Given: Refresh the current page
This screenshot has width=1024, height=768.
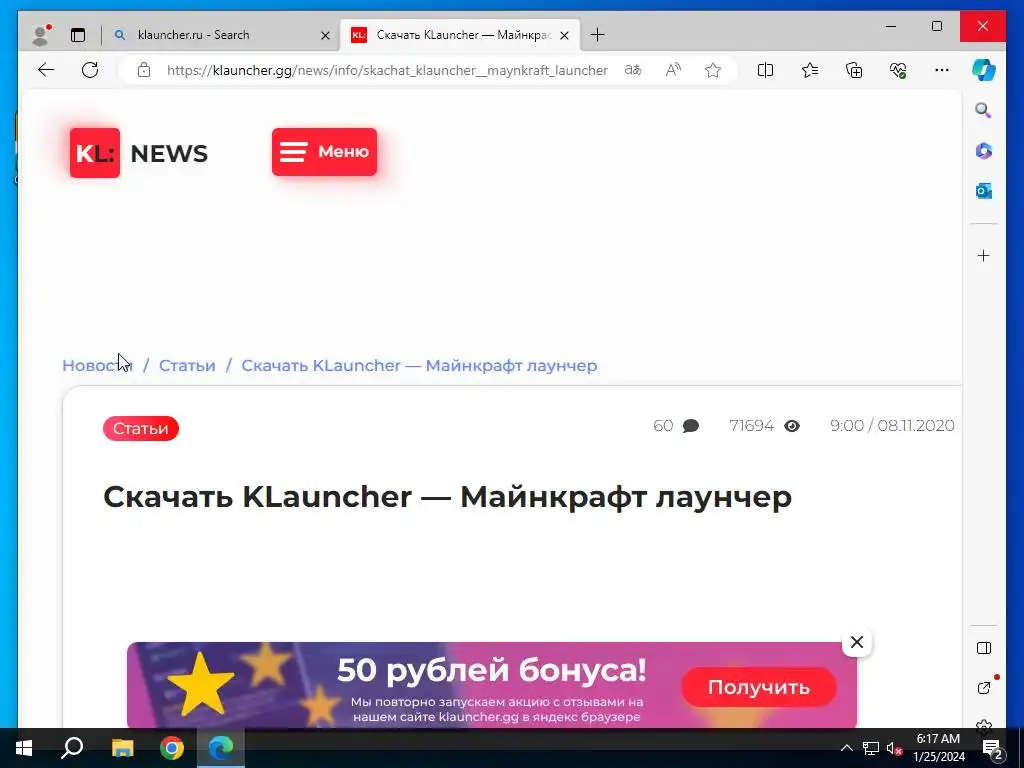Looking at the screenshot, I should 90,70.
